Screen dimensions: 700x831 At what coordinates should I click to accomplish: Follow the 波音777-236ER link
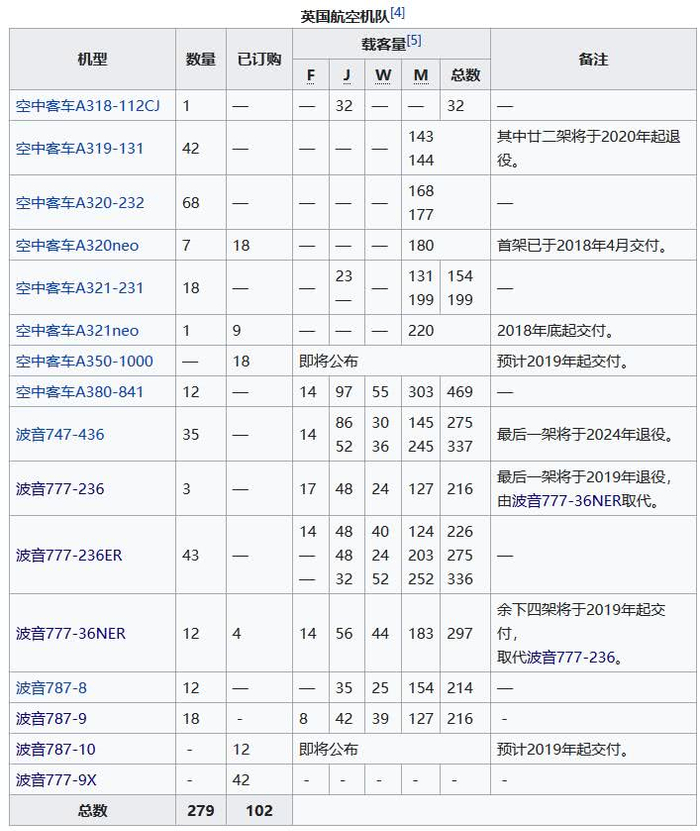click(x=69, y=555)
